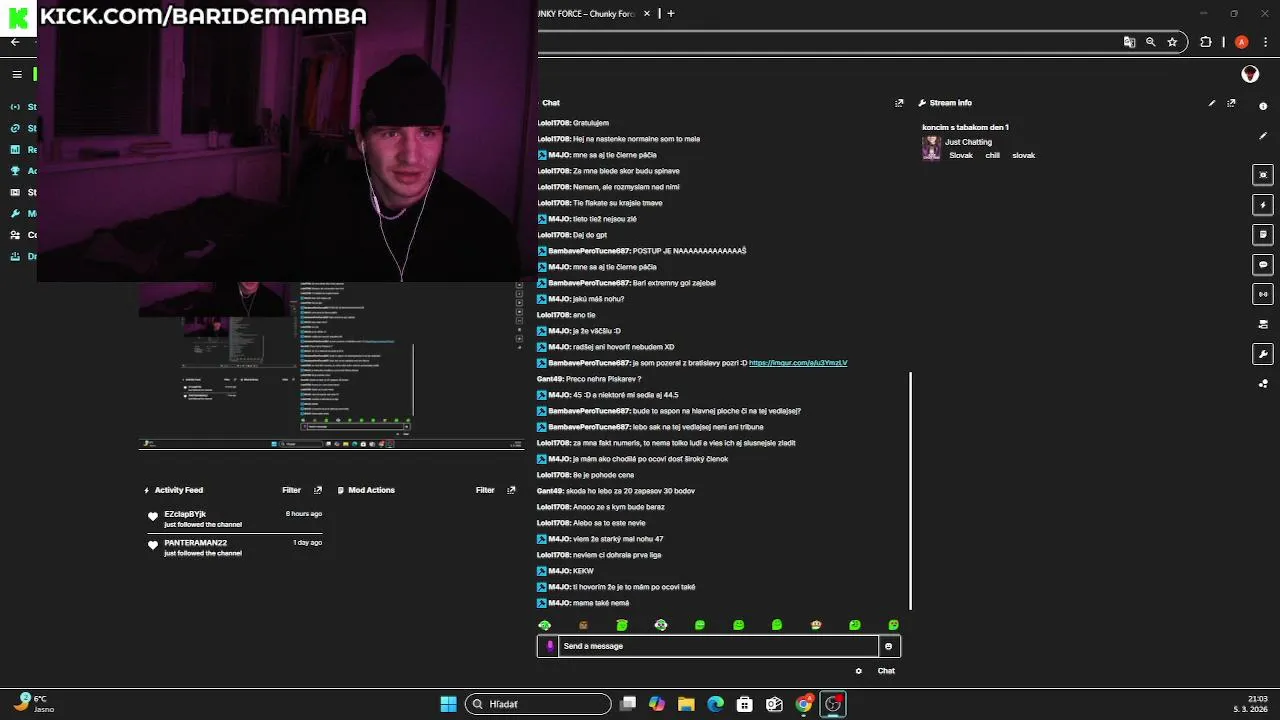Open the imgur link in chat
The width and height of the screenshot is (1280, 720).
tap(798, 363)
